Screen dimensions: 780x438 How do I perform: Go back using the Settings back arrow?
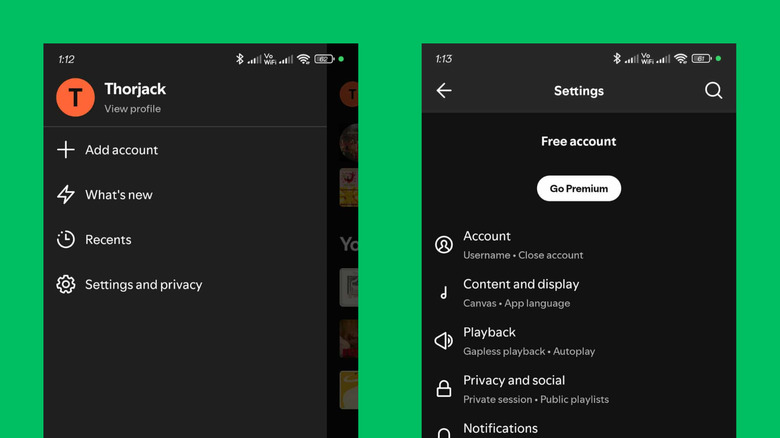click(444, 91)
